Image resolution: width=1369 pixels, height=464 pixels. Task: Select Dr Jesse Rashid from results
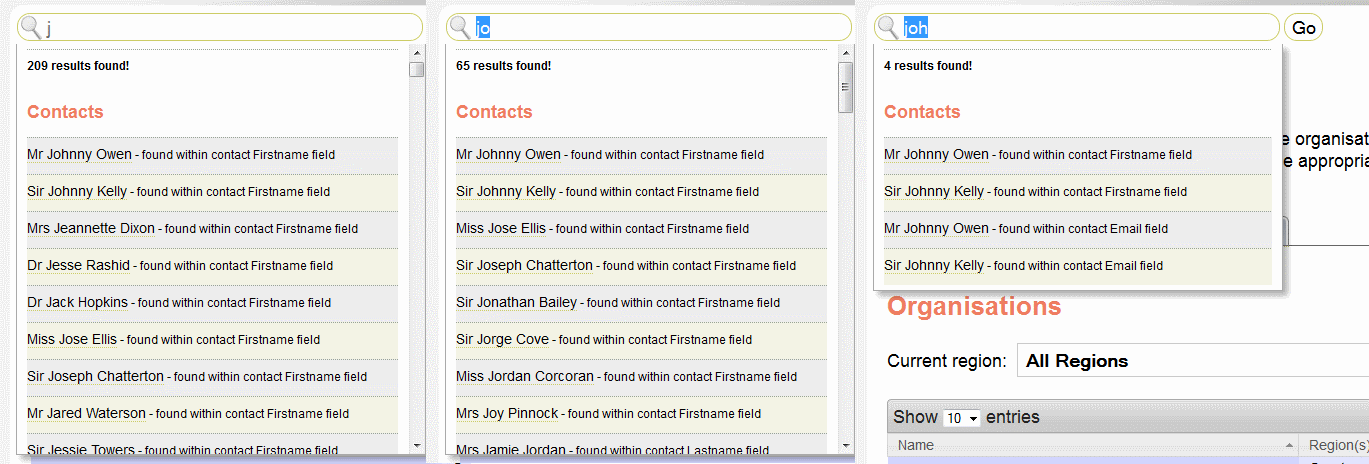pyautogui.click(x=78, y=266)
